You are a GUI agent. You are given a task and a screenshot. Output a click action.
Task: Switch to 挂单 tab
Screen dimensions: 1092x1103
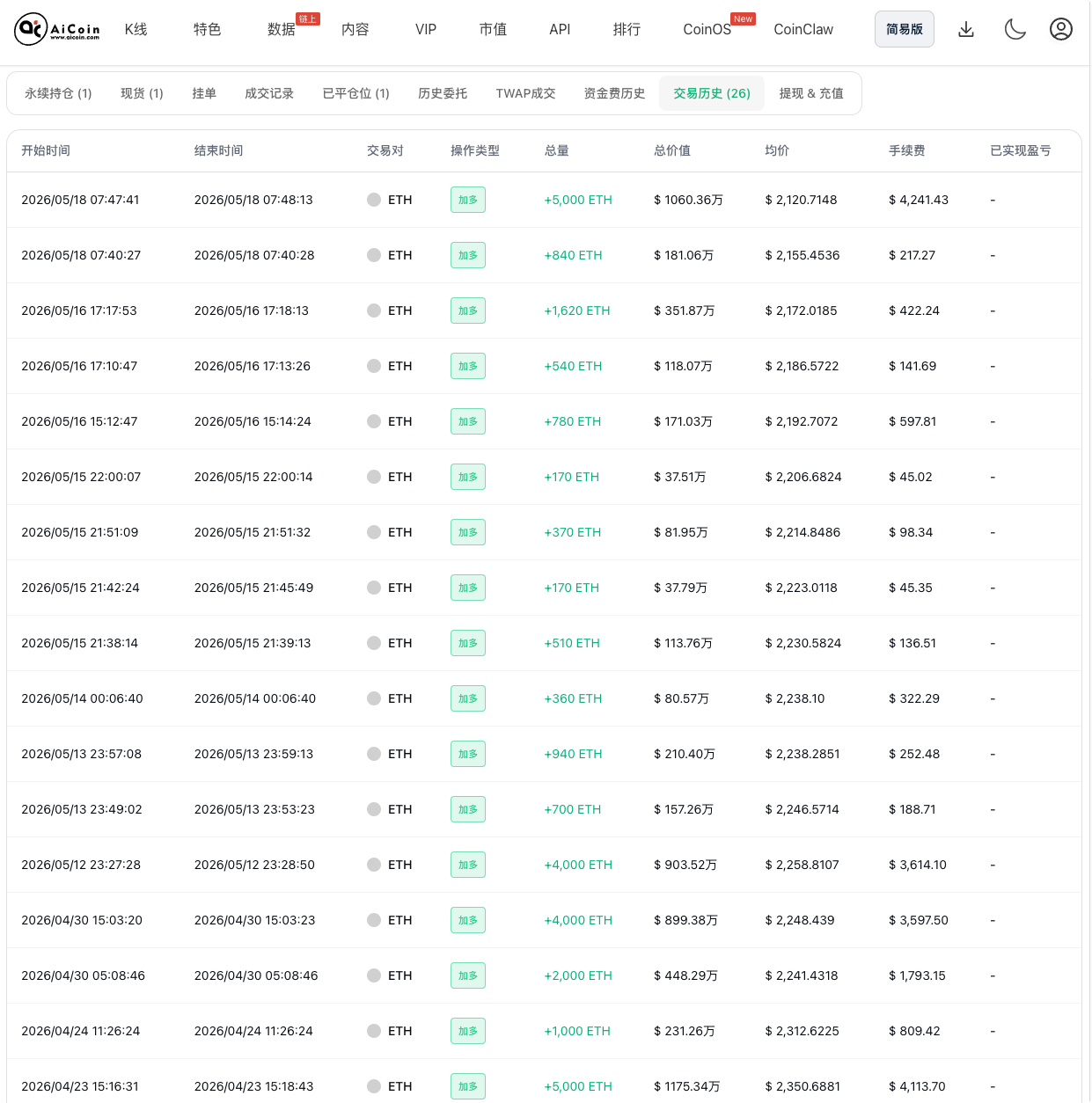coord(204,93)
